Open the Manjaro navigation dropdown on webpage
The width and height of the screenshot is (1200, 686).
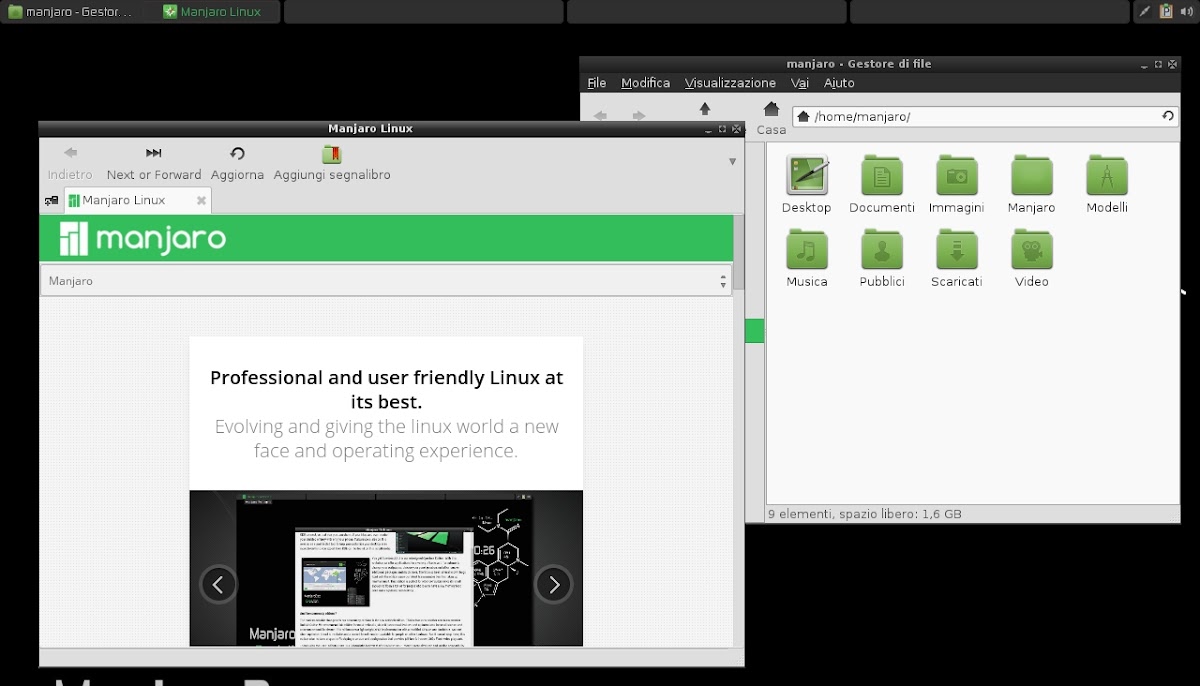click(386, 281)
